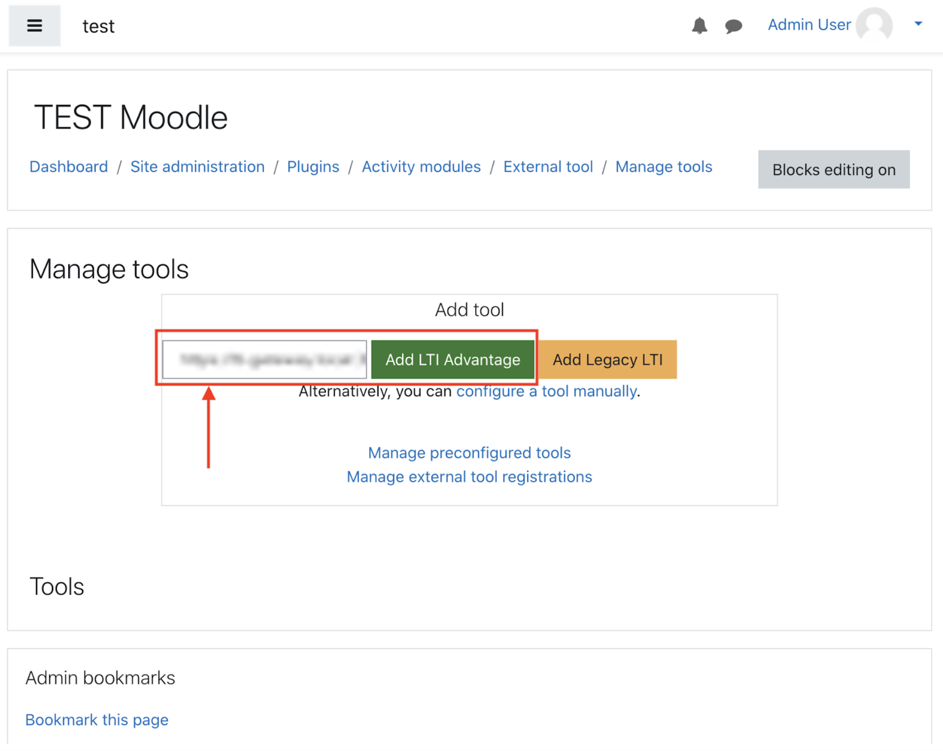Click 'Bookmark this page' link
The image size is (943, 751).
97,720
